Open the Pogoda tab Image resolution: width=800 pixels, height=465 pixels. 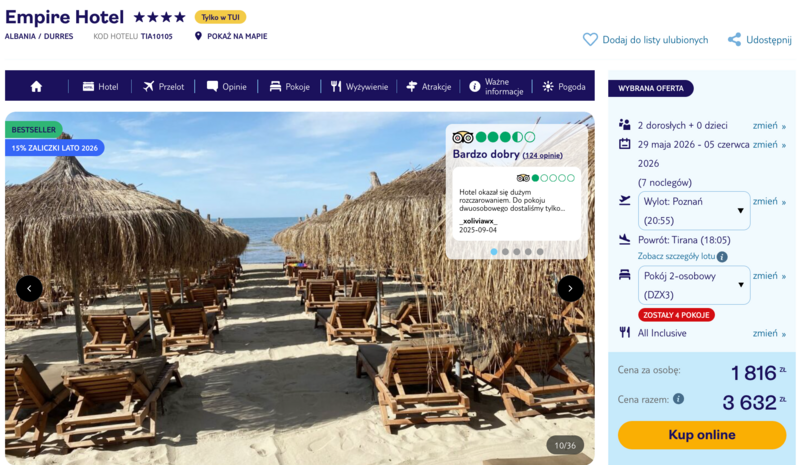(564, 86)
